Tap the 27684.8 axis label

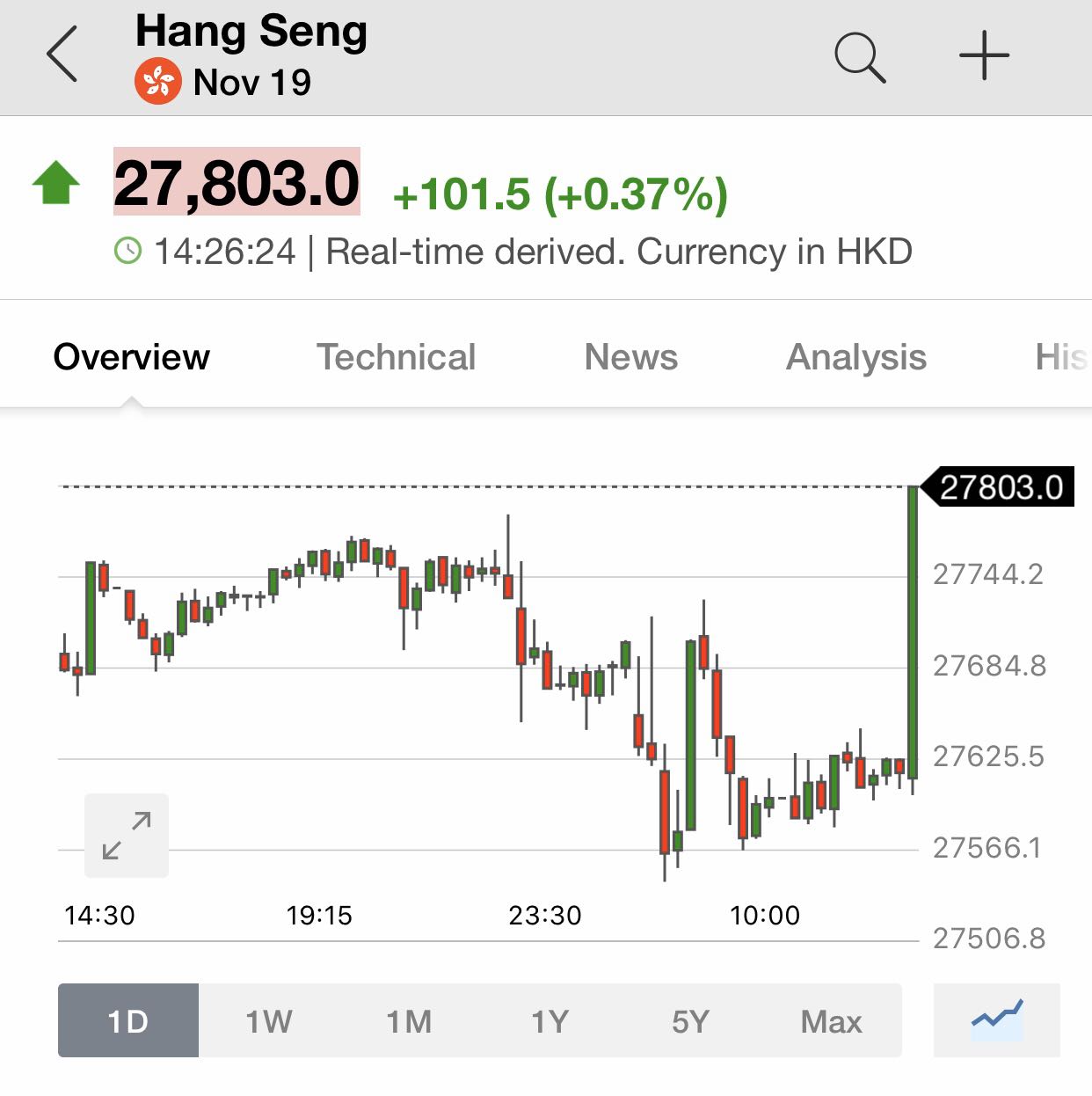[989, 666]
